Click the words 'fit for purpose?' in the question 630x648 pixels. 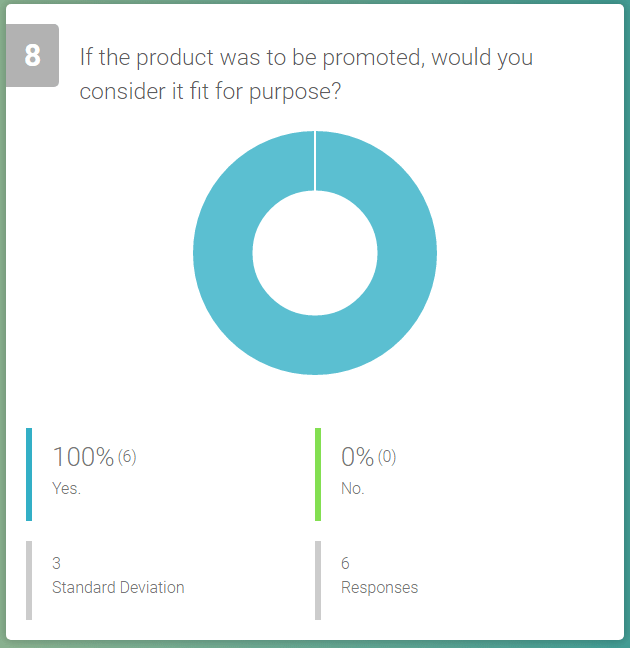(x=271, y=91)
